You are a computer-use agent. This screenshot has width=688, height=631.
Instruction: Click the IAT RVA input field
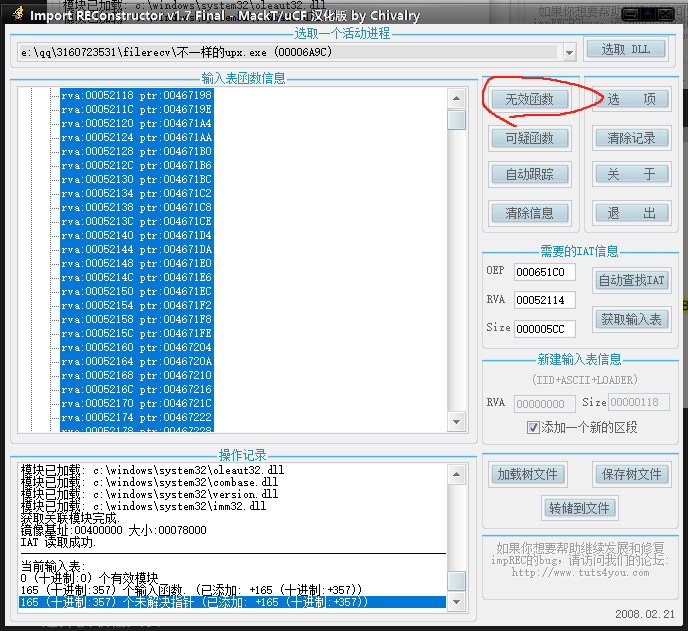(539, 300)
